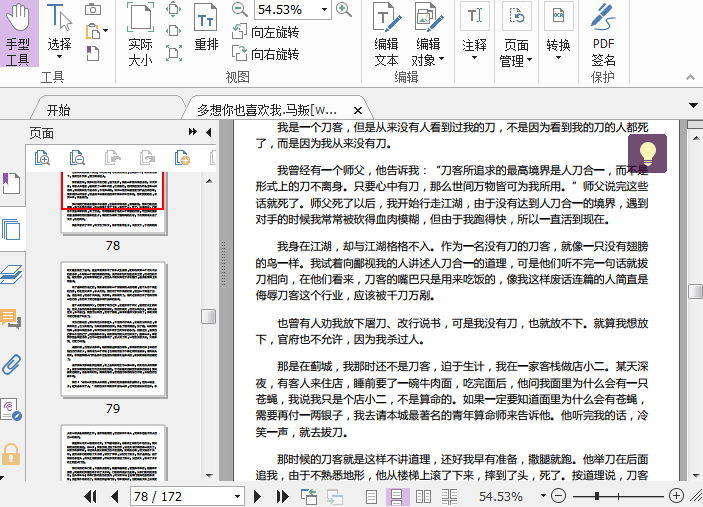Click the PDF签名 sign tool
The height and width of the screenshot is (507, 703).
click(603, 35)
